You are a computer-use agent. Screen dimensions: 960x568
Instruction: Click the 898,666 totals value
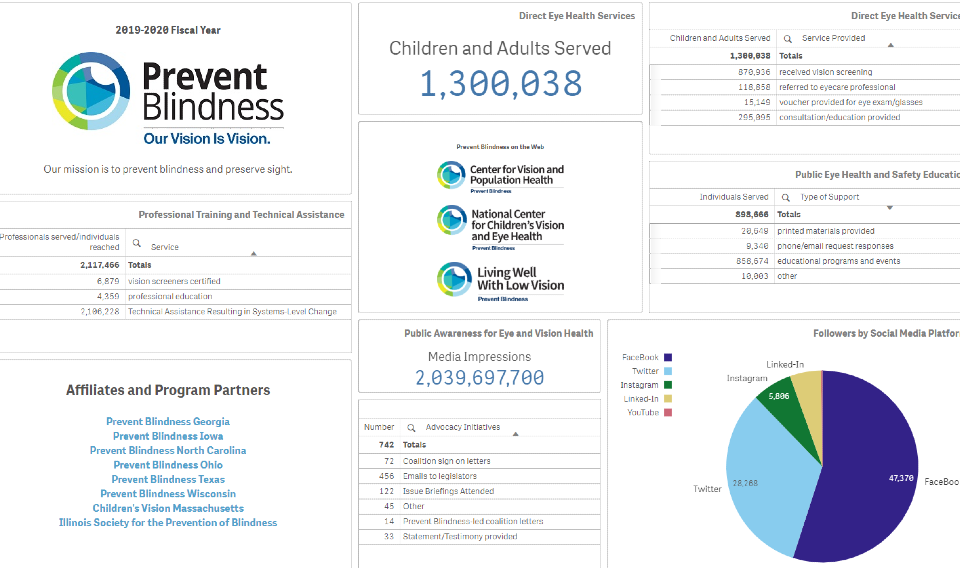point(752,215)
